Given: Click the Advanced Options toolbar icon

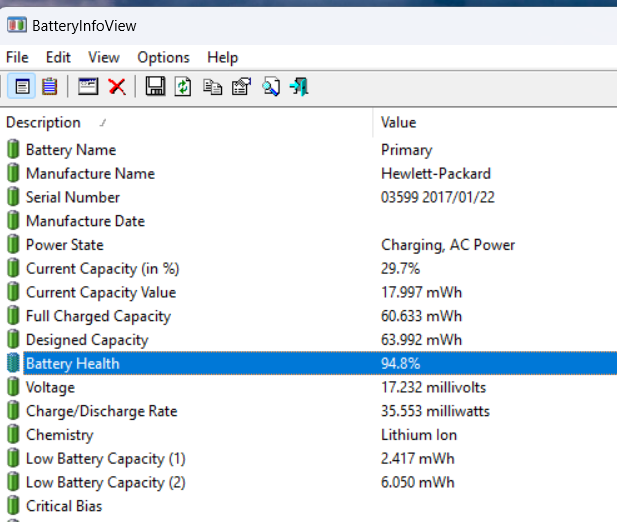Looking at the screenshot, I should pyautogui.click(x=241, y=87).
